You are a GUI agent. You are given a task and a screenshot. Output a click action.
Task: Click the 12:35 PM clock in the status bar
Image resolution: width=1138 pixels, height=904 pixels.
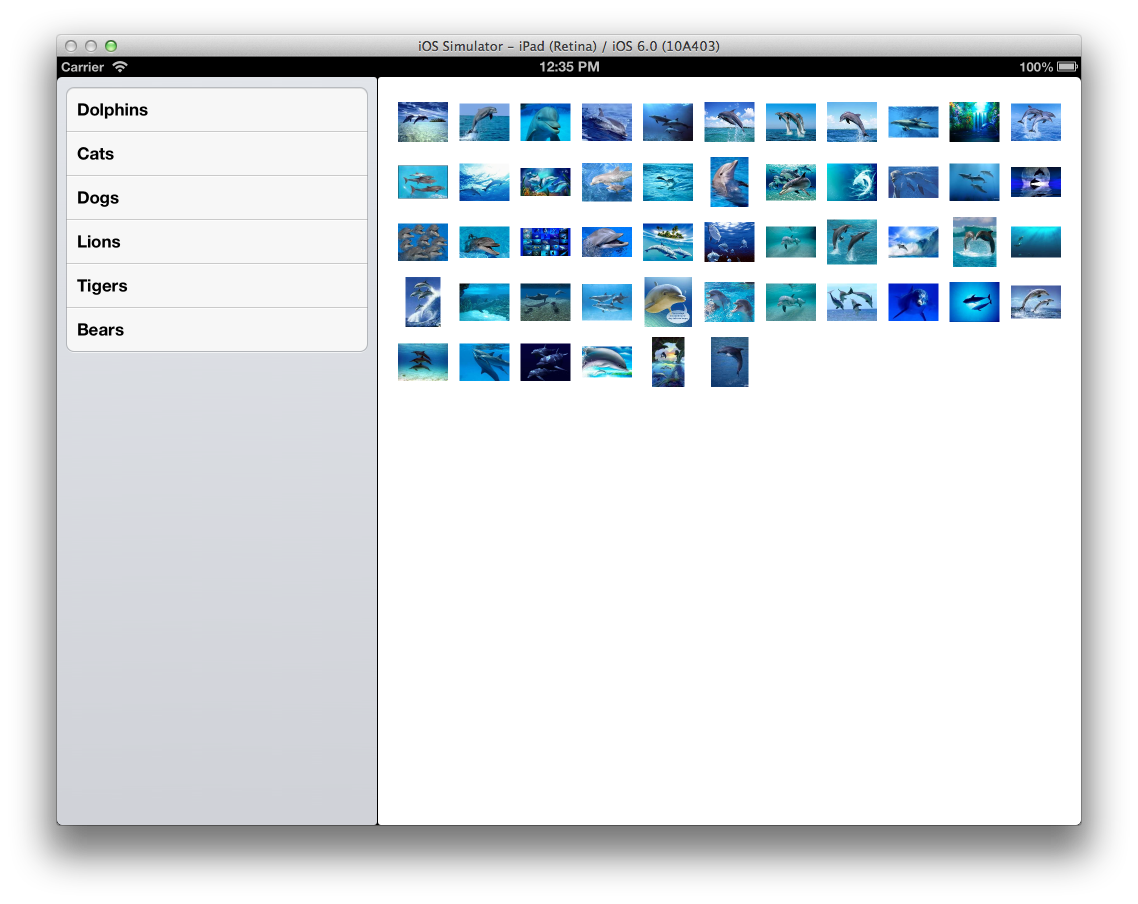pos(569,67)
